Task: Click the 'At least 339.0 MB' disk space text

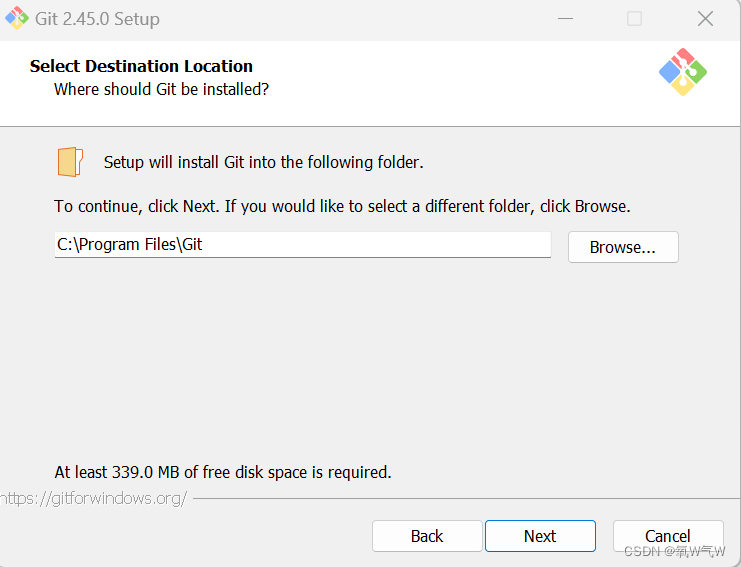Action: click(x=223, y=472)
